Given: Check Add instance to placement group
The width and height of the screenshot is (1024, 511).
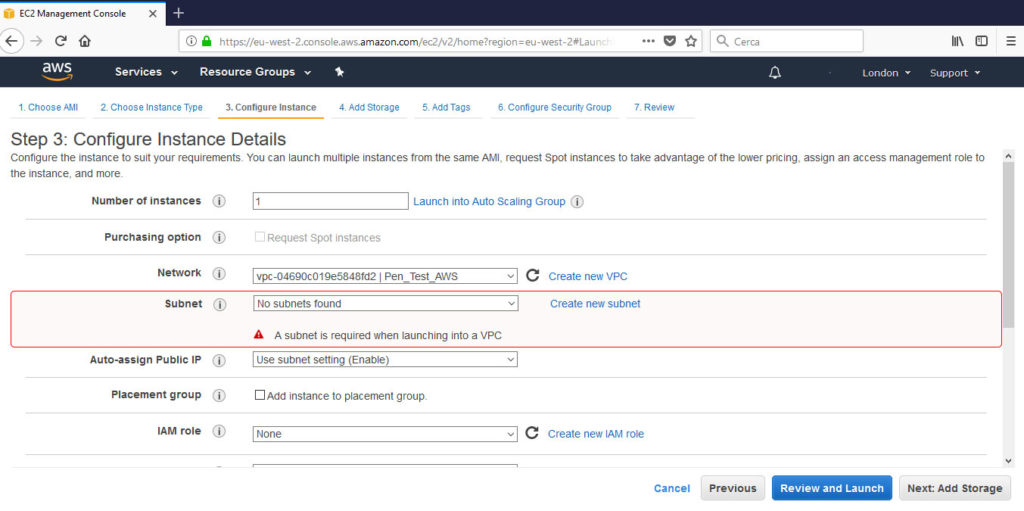Looking at the screenshot, I should pos(260,395).
